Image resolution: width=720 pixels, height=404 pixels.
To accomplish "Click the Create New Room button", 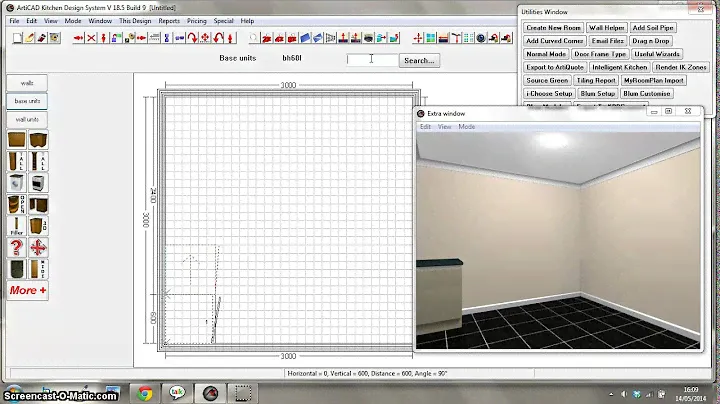I will tap(553, 28).
